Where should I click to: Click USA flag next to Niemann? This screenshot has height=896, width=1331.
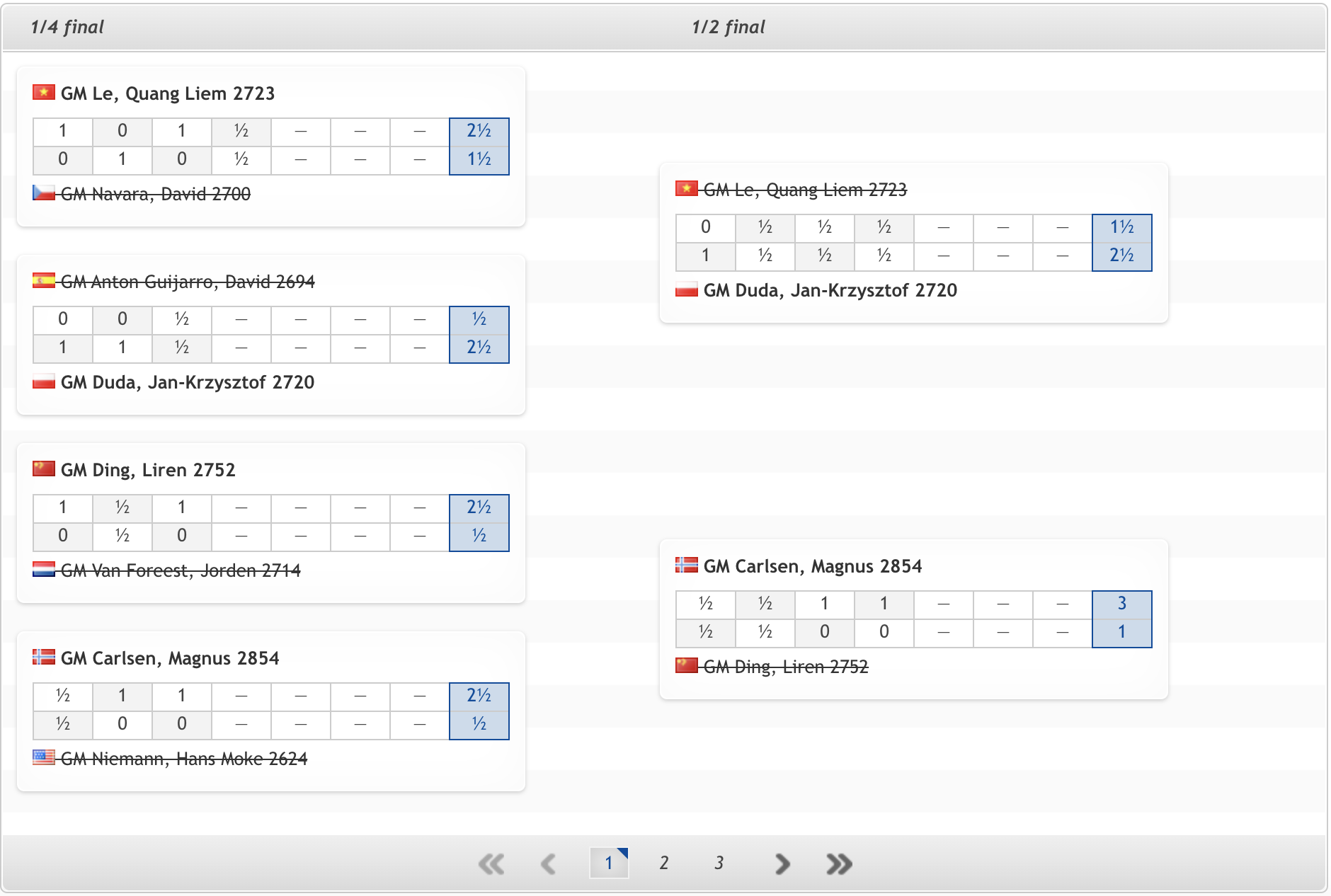point(44,758)
